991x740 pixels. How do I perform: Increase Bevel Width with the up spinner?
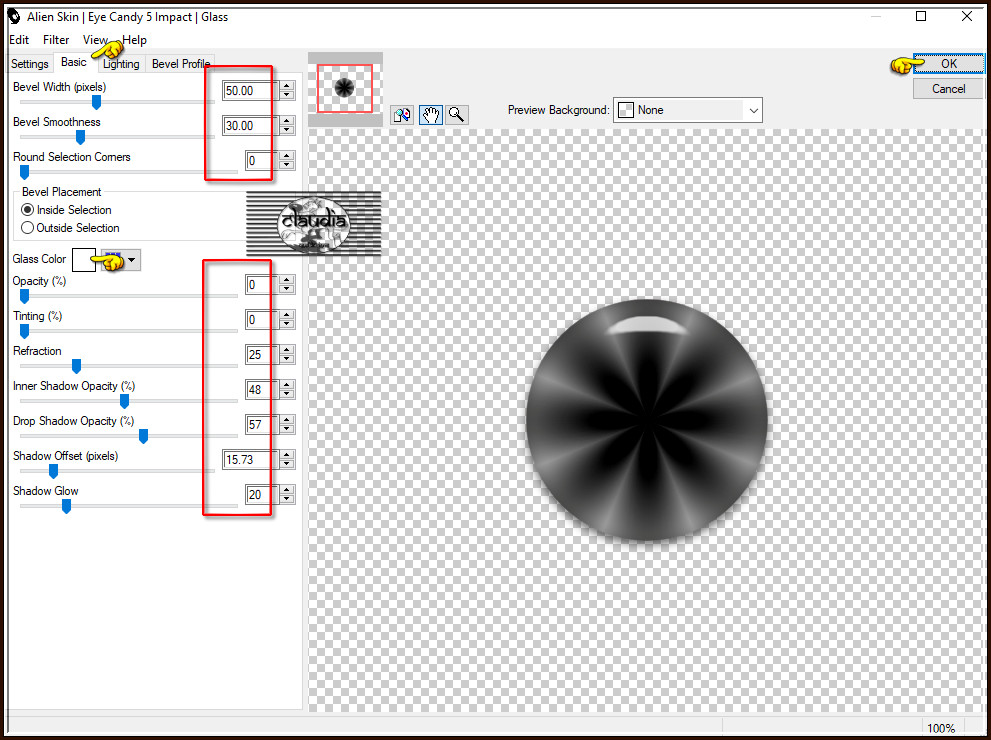(x=287, y=86)
